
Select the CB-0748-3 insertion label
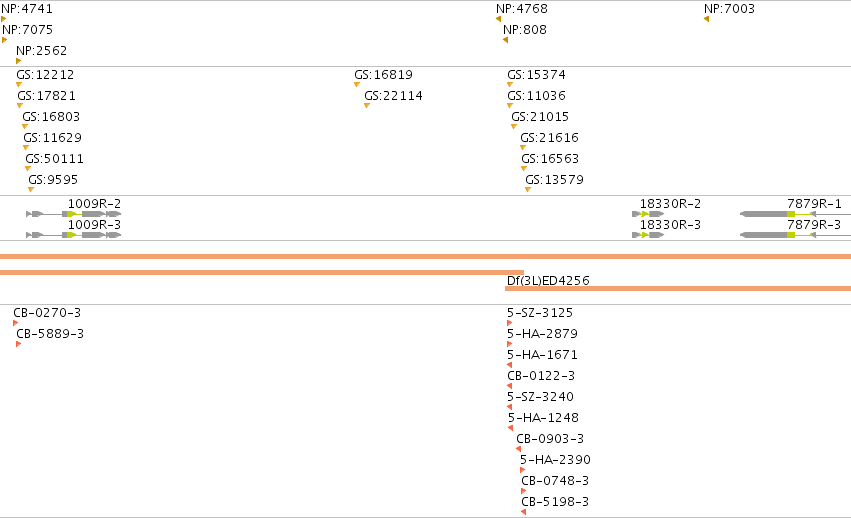(x=555, y=481)
